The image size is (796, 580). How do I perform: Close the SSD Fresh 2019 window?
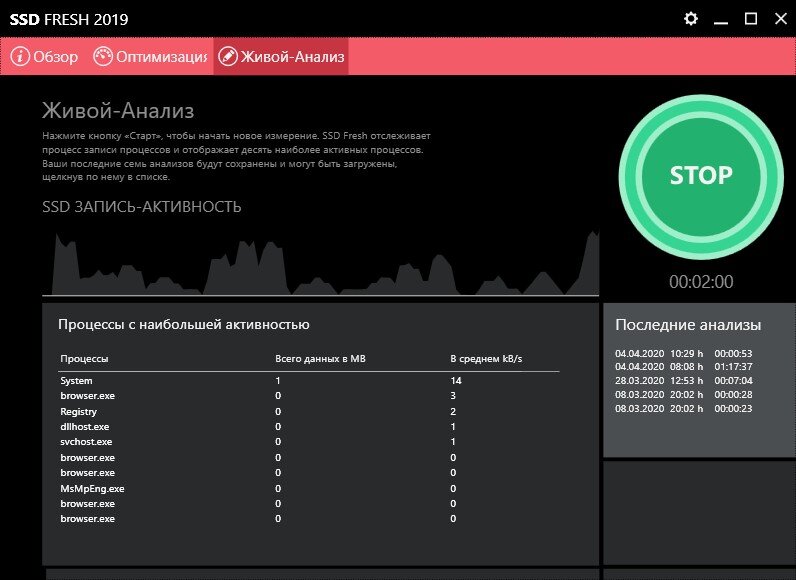coord(781,19)
